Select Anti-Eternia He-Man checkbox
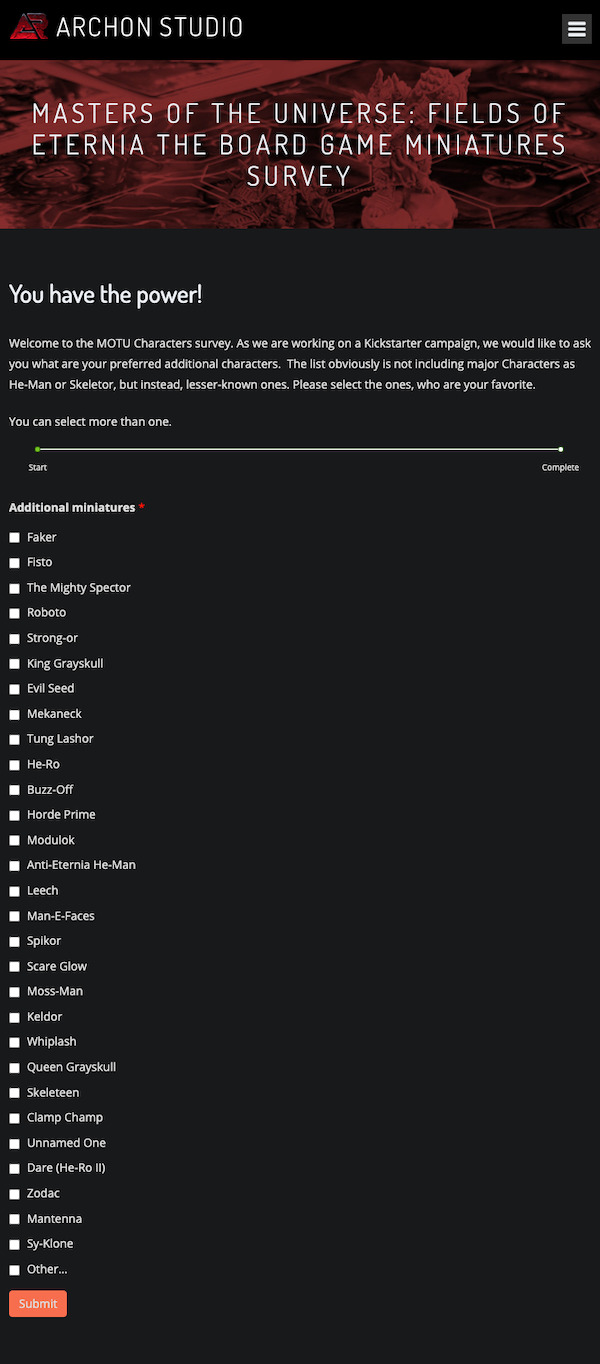The width and height of the screenshot is (600, 1364). pyautogui.click(x=15, y=866)
